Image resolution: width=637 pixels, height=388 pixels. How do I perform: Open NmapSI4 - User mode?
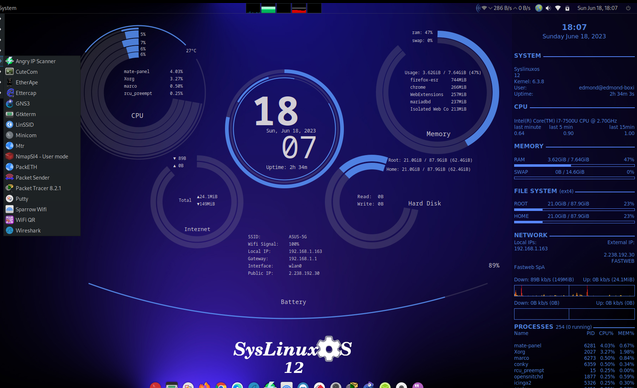pyautogui.click(x=42, y=156)
